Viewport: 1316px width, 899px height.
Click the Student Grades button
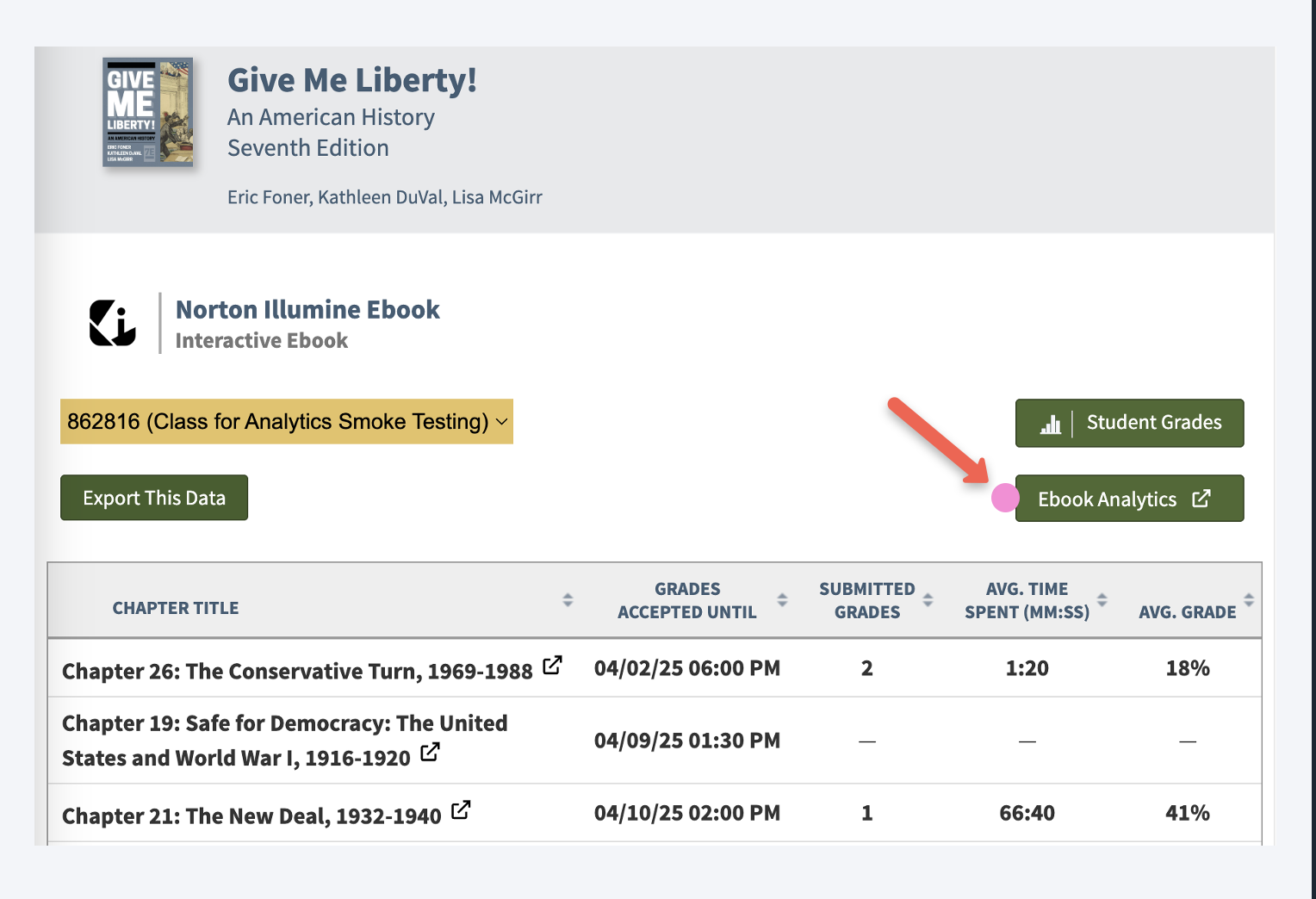coord(1129,423)
